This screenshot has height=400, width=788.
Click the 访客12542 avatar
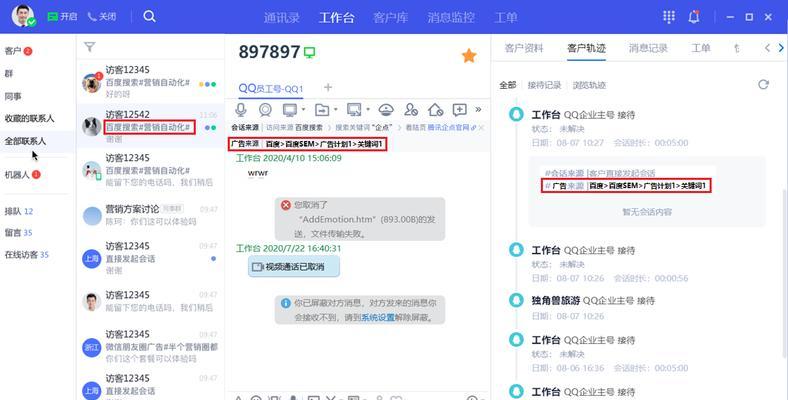92,127
